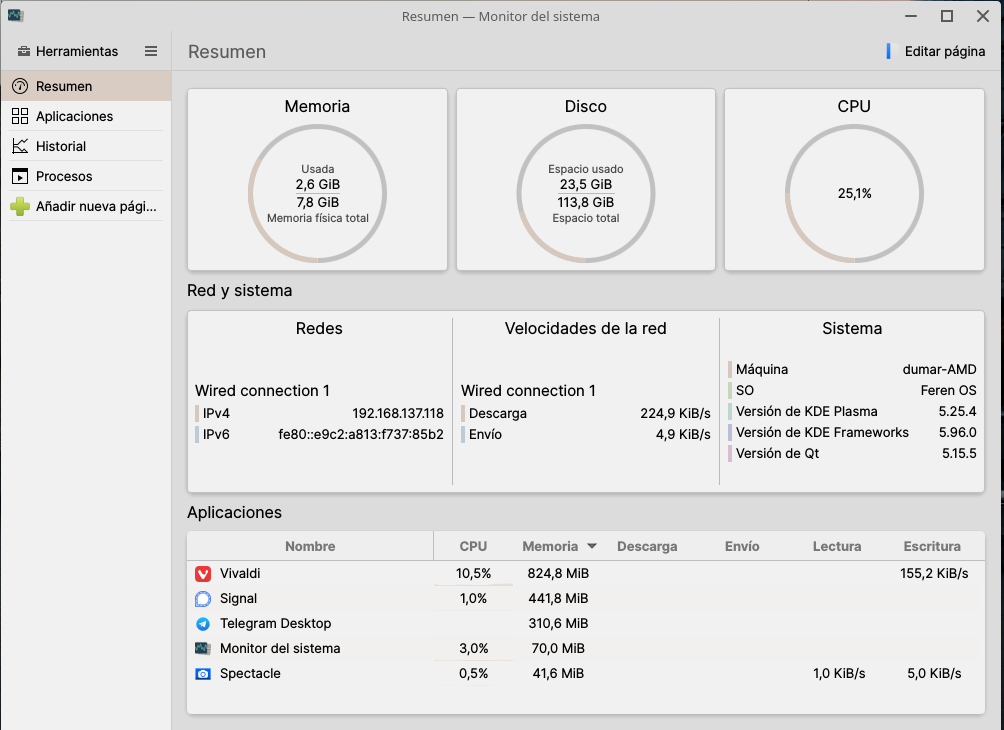Click the IPv4 legend color marker

coord(197,414)
